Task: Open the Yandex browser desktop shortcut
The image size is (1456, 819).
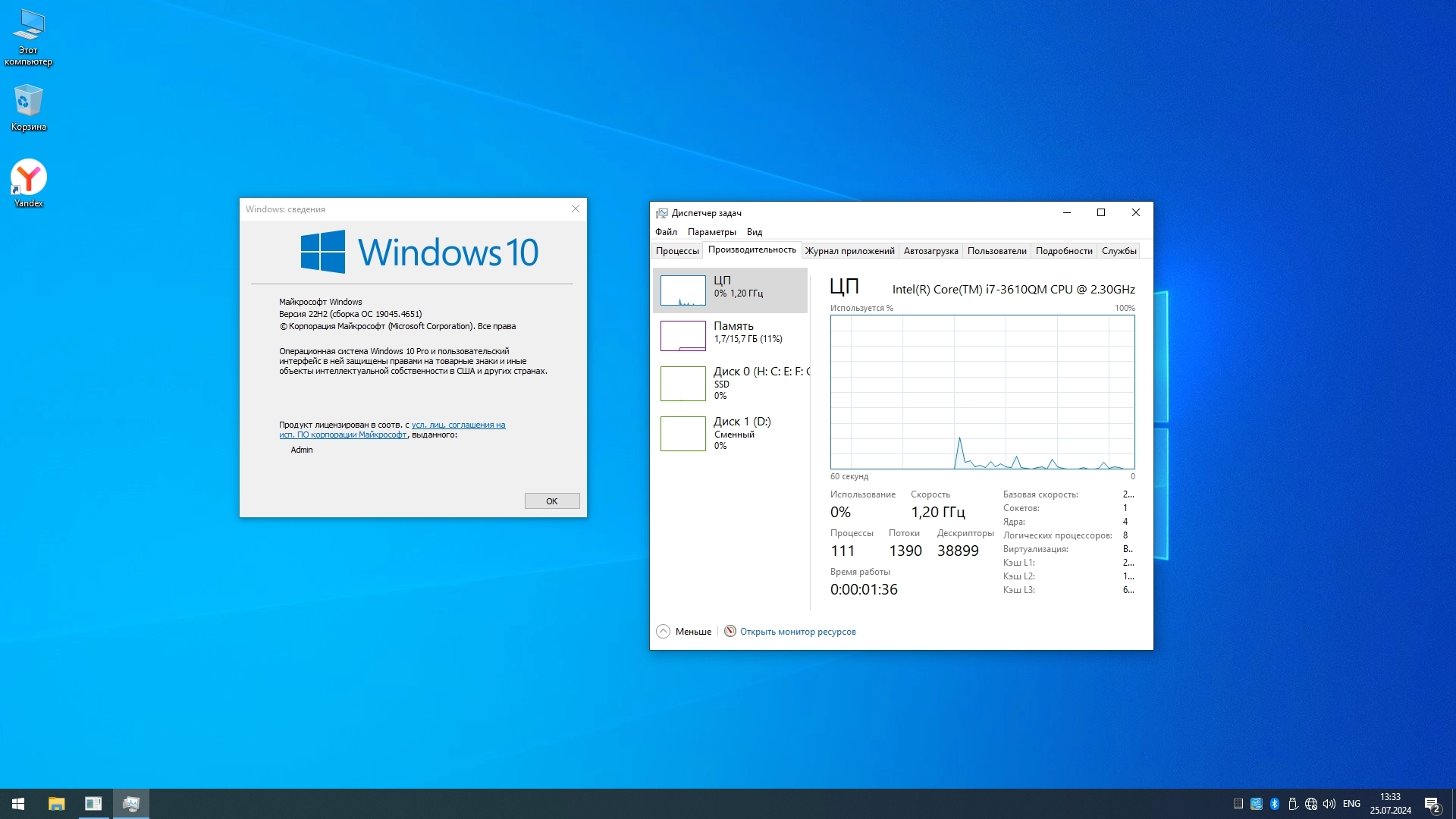Action: (29, 178)
